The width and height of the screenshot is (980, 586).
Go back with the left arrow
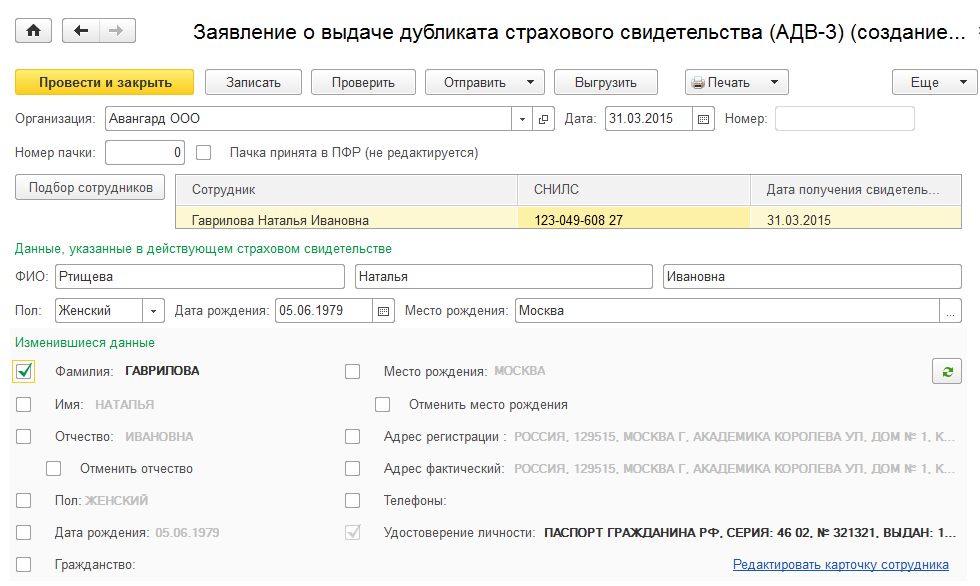coord(81,31)
